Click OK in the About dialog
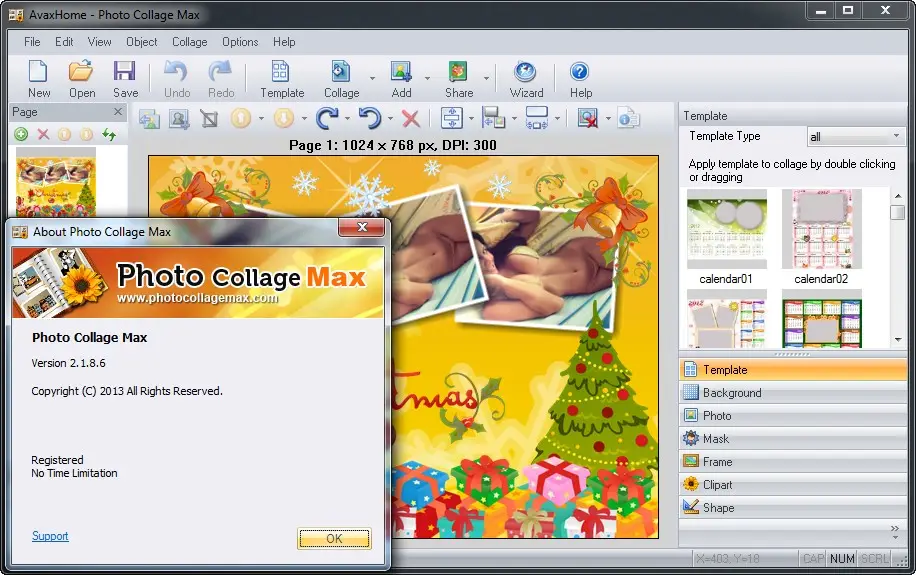Viewport: 916px width, 575px height. tap(334, 538)
